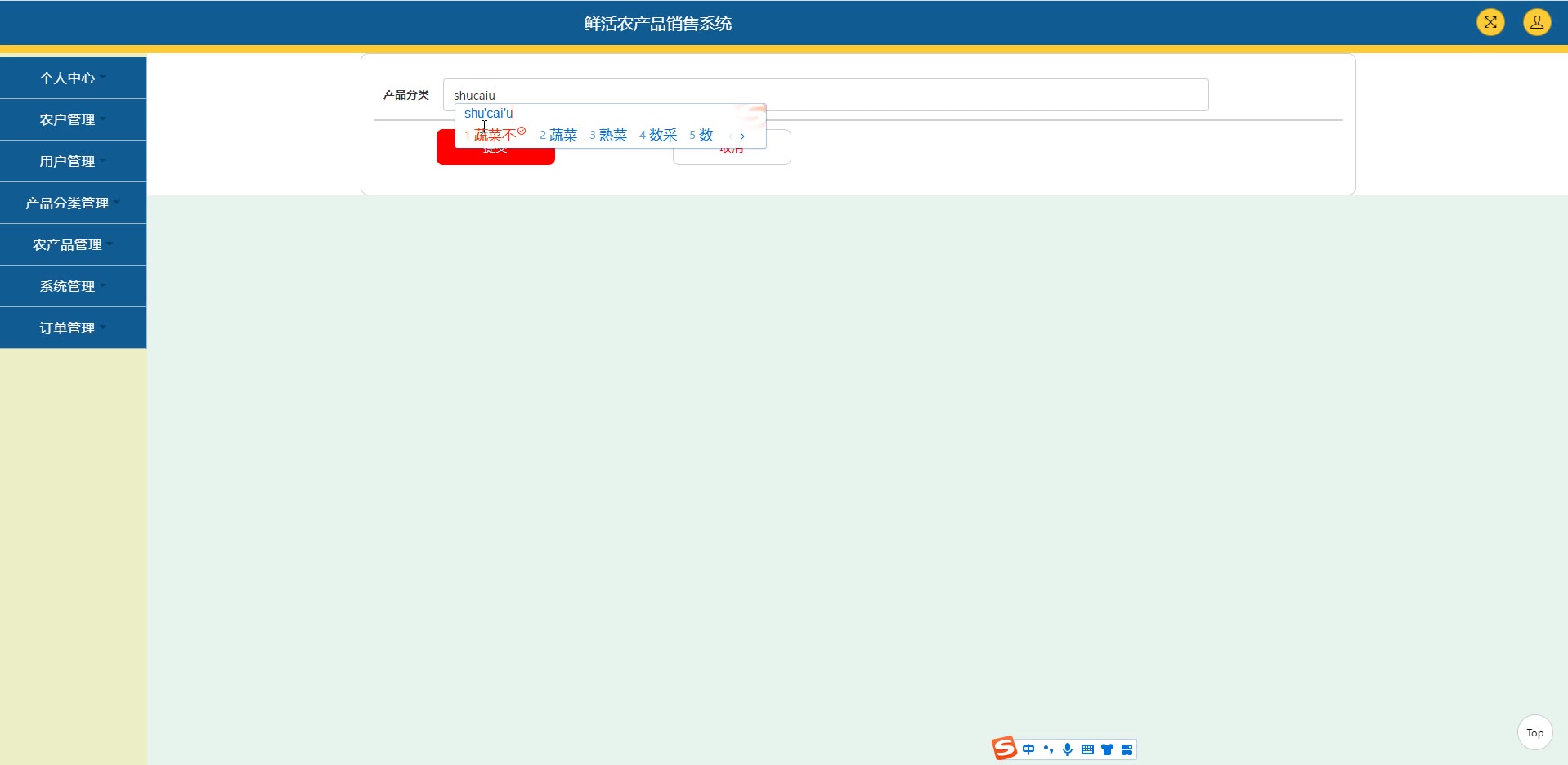Expand the 订单管理 sidebar menu

point(74,328)
